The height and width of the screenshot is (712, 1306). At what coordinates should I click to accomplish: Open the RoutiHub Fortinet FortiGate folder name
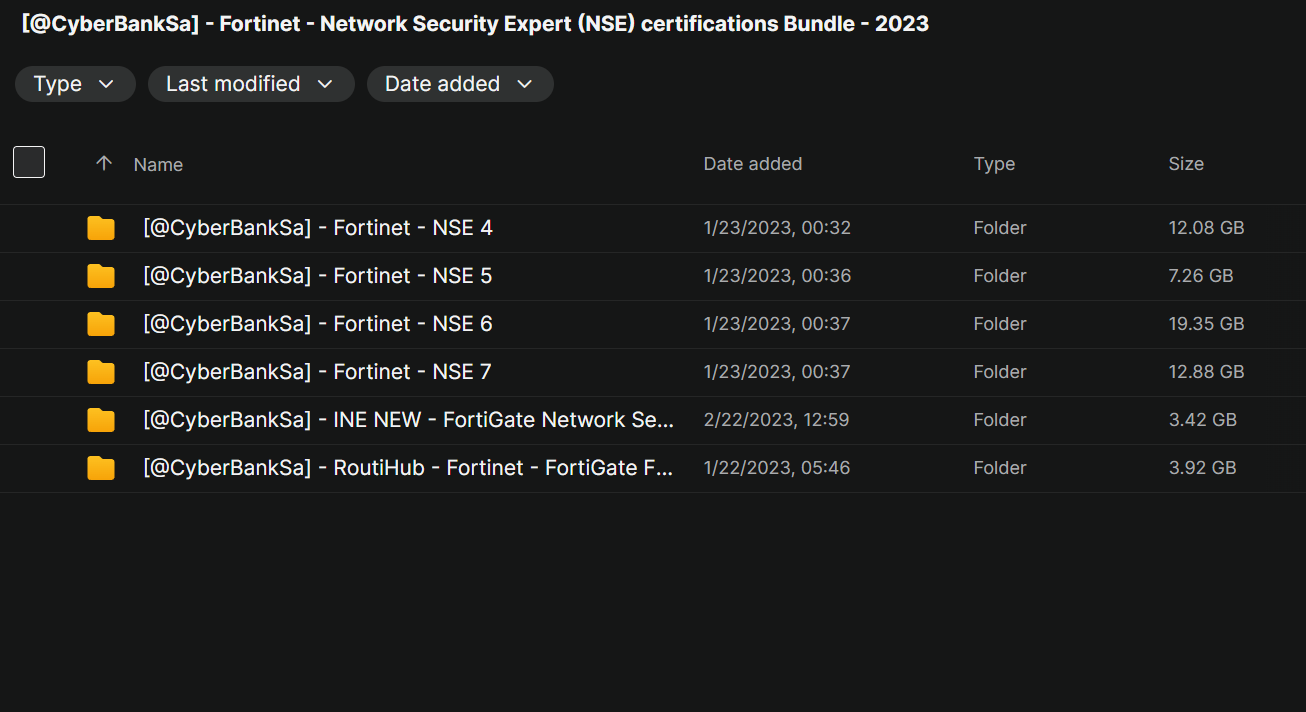pyautogui.click(x=408, y=468)
